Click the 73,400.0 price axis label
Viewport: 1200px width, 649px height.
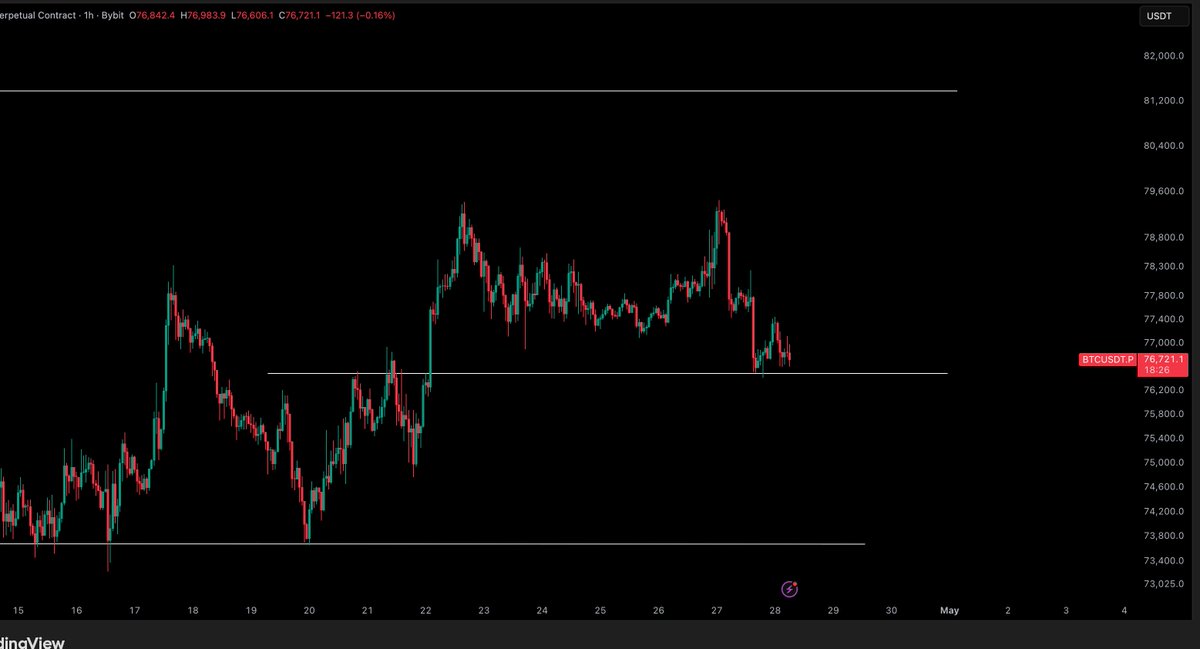coord(1163,560)
